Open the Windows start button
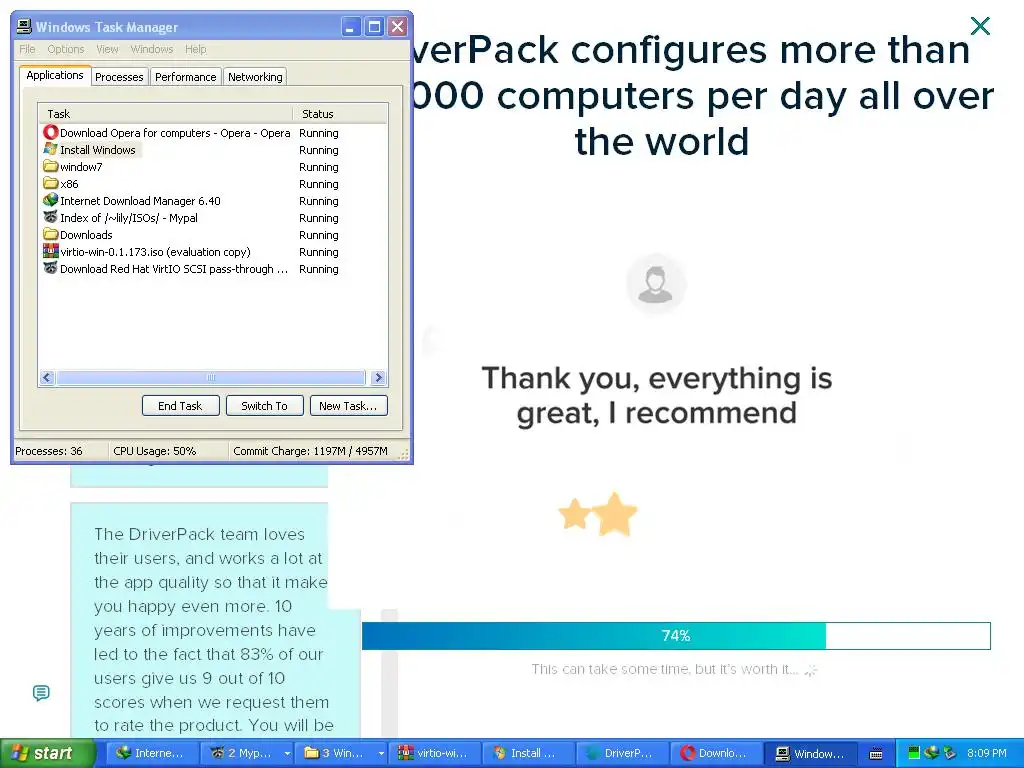Image resolution: width=1024 pixels, height=768 pixels. click(48, 753)
